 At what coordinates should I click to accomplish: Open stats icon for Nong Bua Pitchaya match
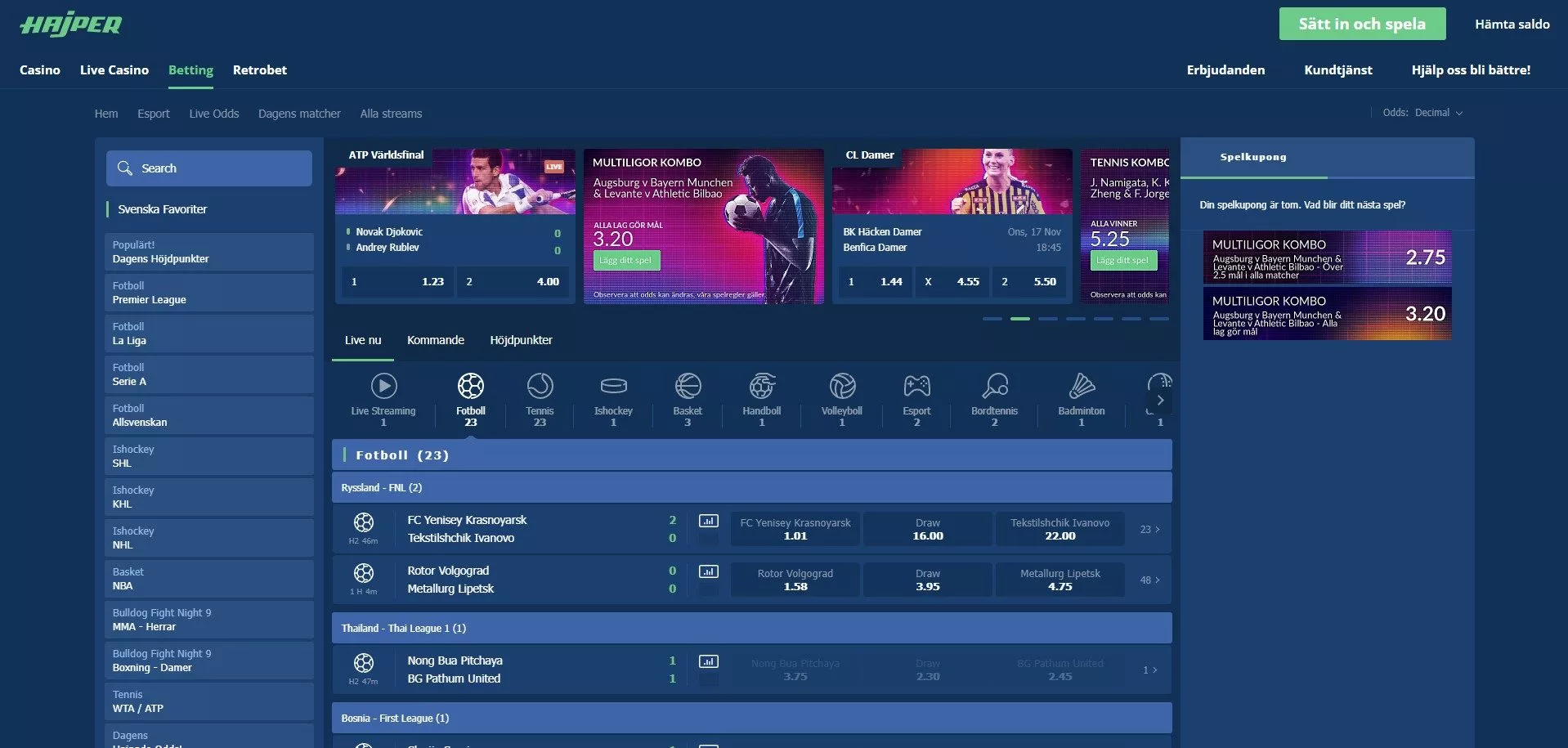click(x=709, y=661)
